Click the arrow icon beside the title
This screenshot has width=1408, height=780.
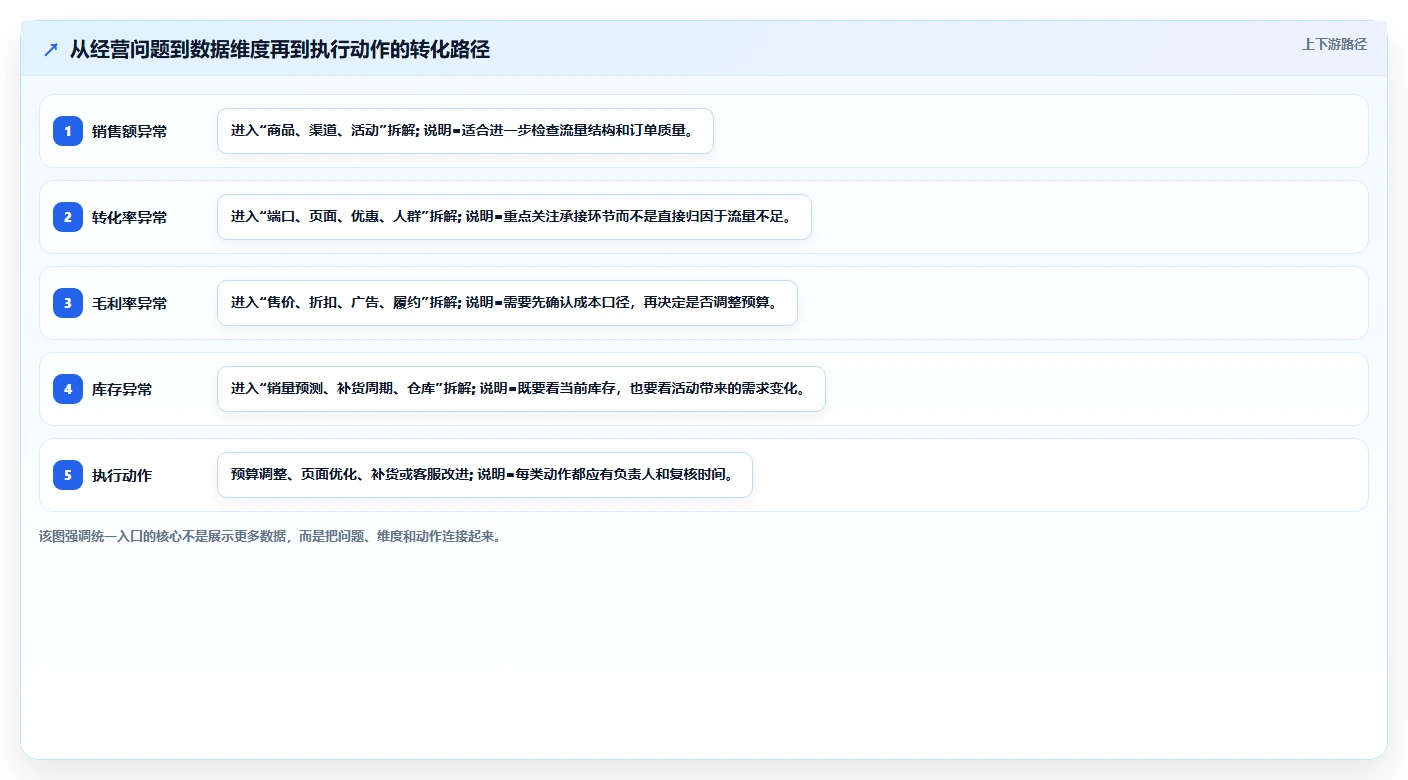click(51, 50)
